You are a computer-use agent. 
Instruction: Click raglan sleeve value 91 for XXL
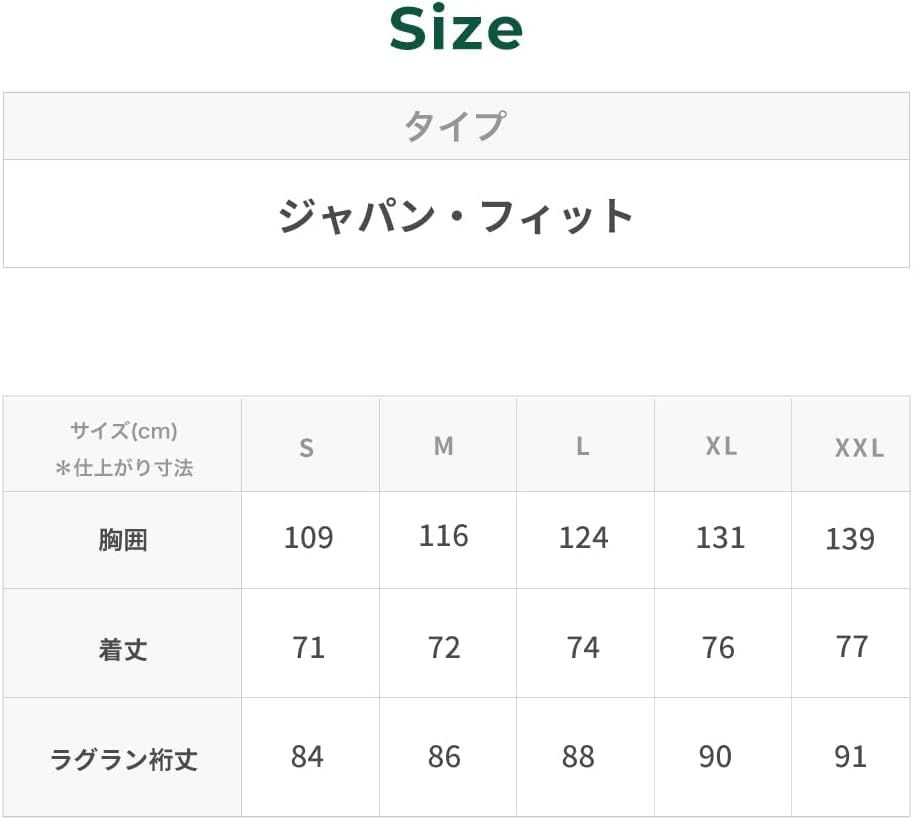(x=850, y=756)
